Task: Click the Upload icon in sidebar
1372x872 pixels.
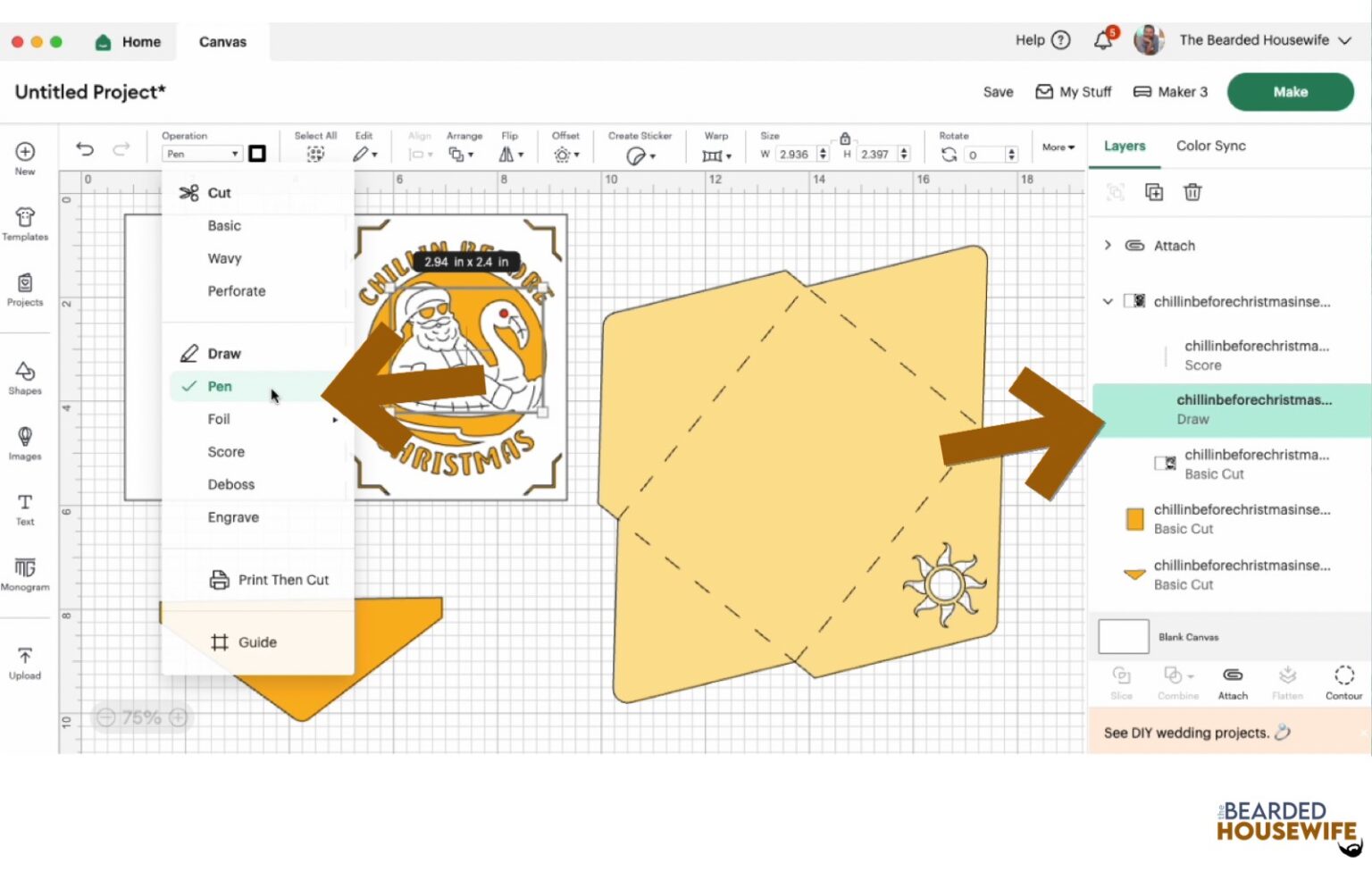Action: click(x=25, y=664)
